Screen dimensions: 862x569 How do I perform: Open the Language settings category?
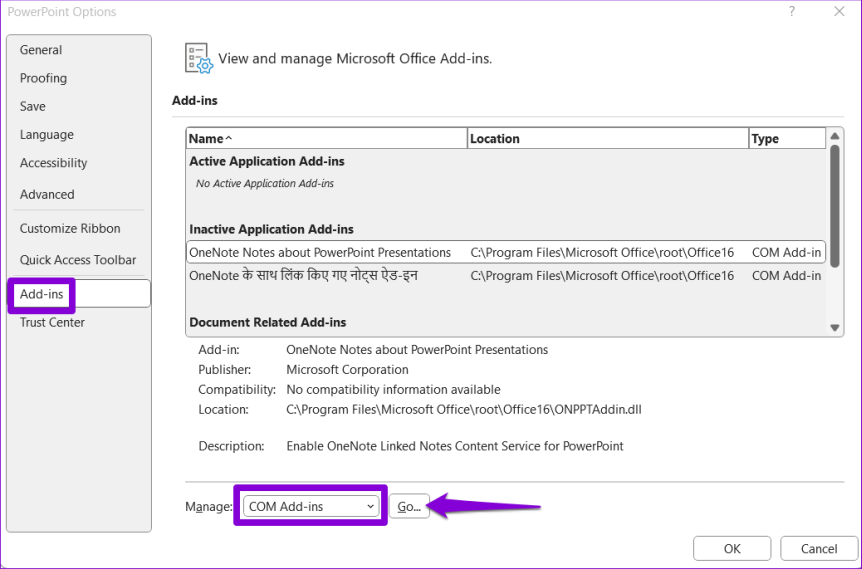(x=47, y=135)
